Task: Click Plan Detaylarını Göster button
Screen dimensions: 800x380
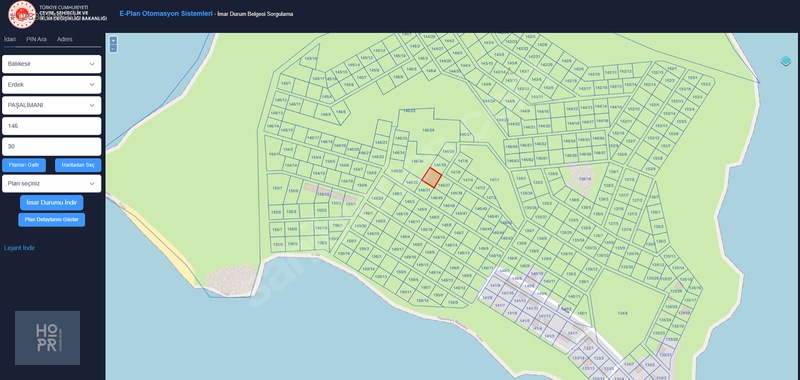Action: (52, 220)
